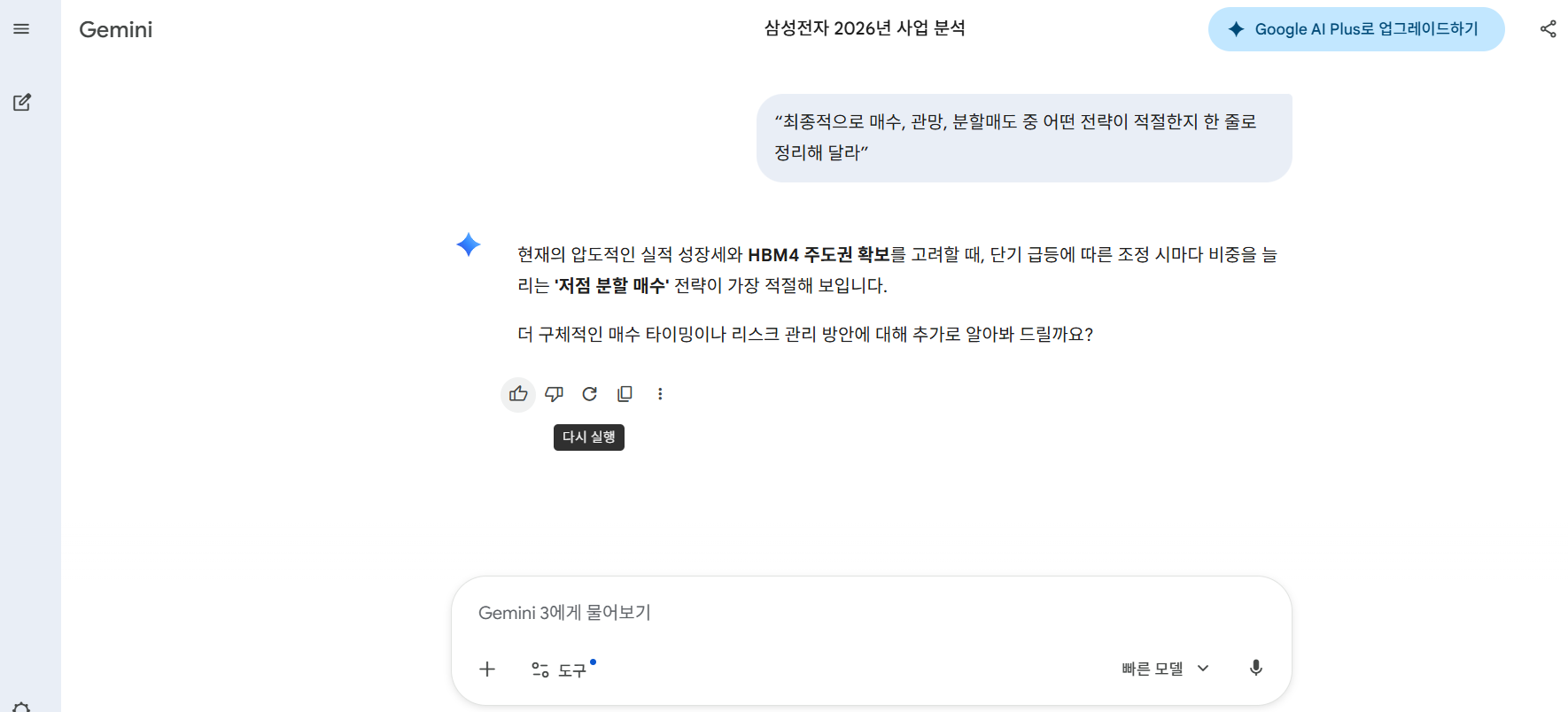Focus the Gemini 3에게 물어보기 input field
The height and width of the screenshot is (712, 1568).
click(x=872, y=613)
